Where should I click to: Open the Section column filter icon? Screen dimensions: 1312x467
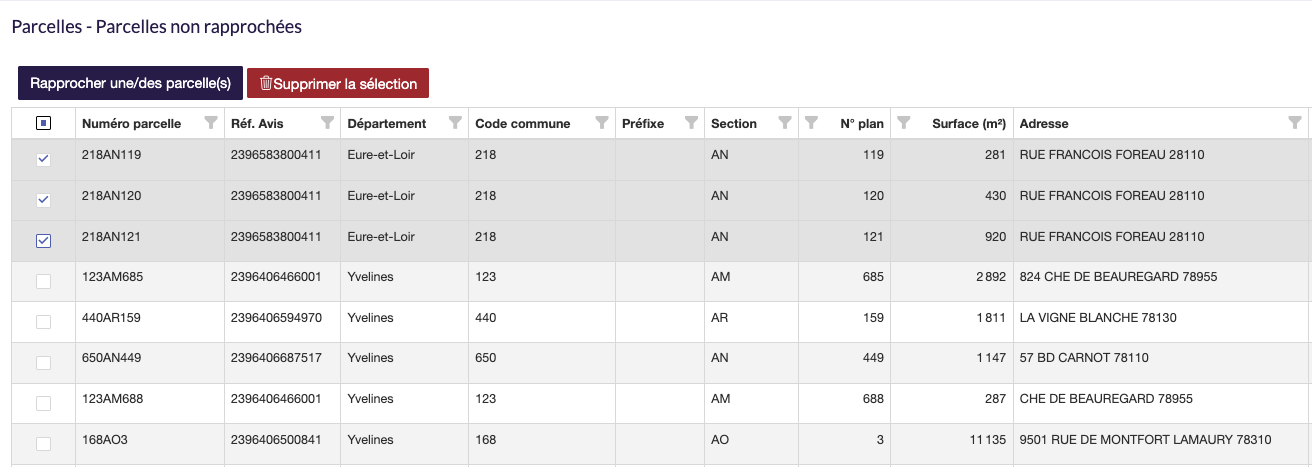point(785,123)
